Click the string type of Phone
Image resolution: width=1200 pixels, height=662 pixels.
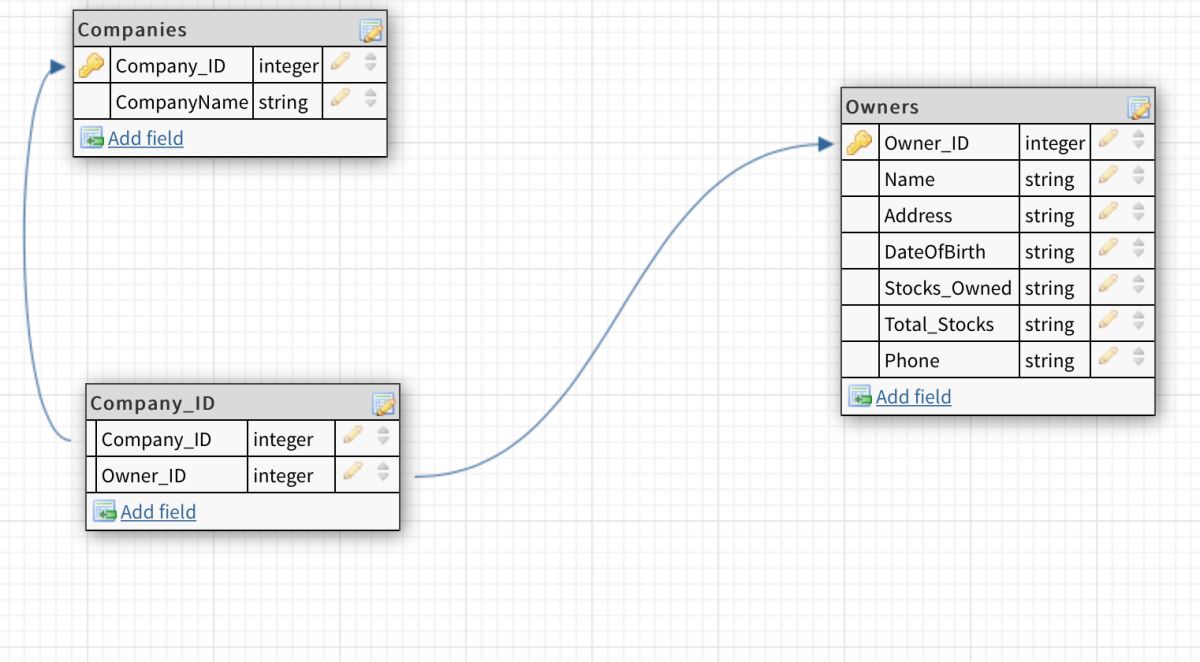1050,361
